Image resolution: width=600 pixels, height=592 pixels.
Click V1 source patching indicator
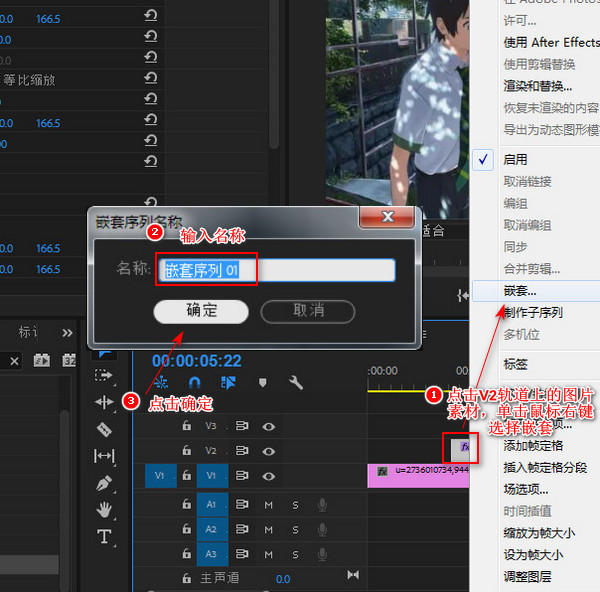coord(161,476)
